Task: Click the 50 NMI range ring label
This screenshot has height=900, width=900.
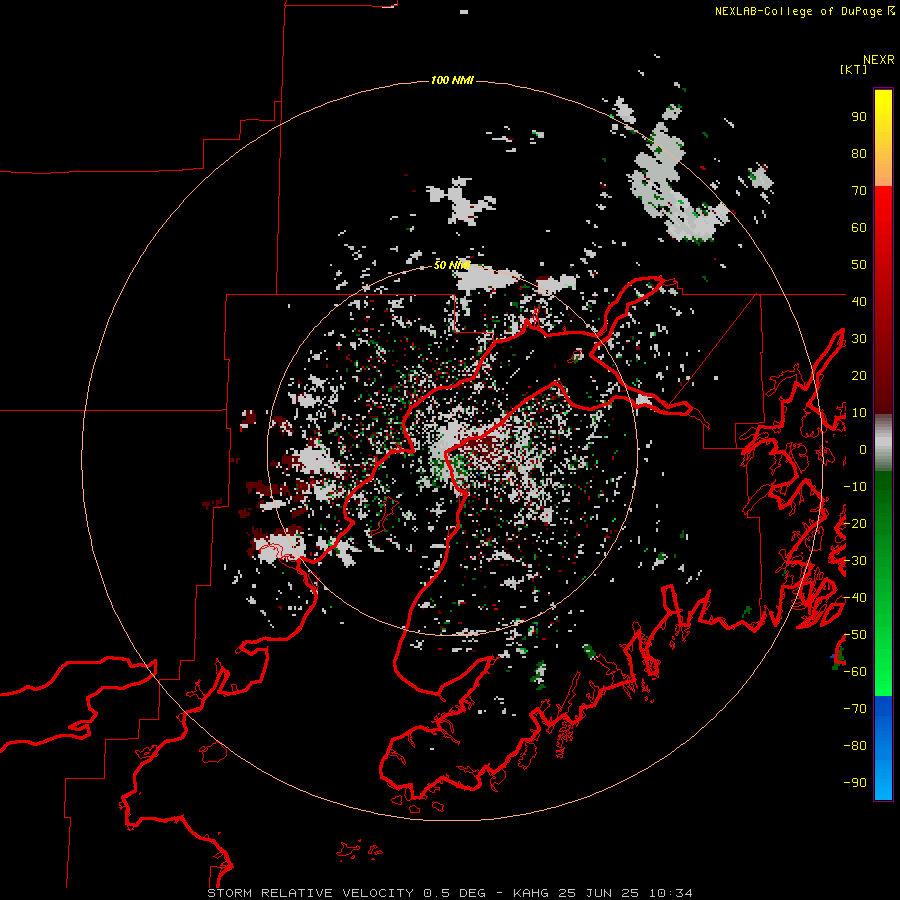Action: click(x=452, y=265)
